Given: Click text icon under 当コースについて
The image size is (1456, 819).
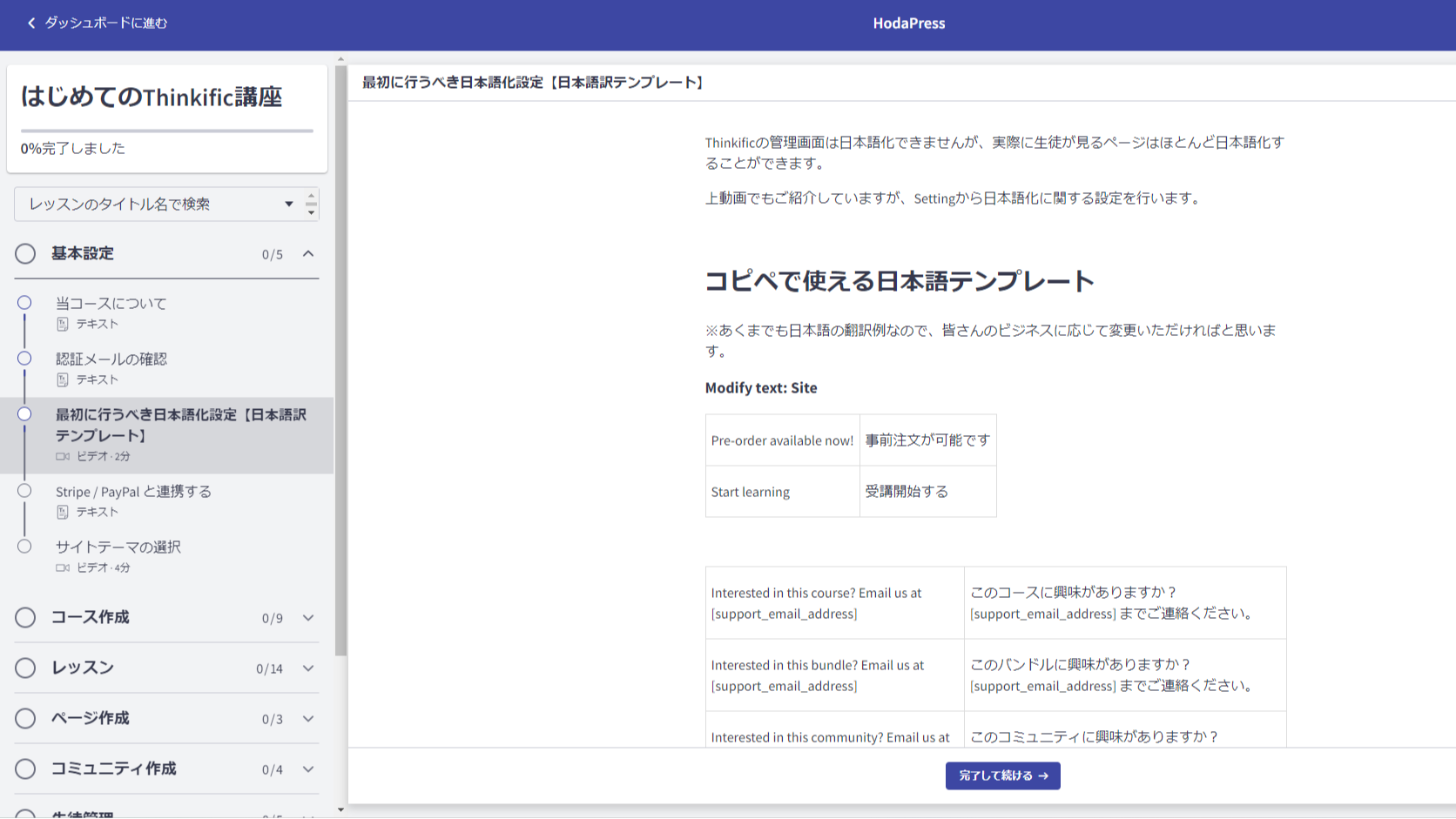Looking at the screenshot, I should 63,324.
